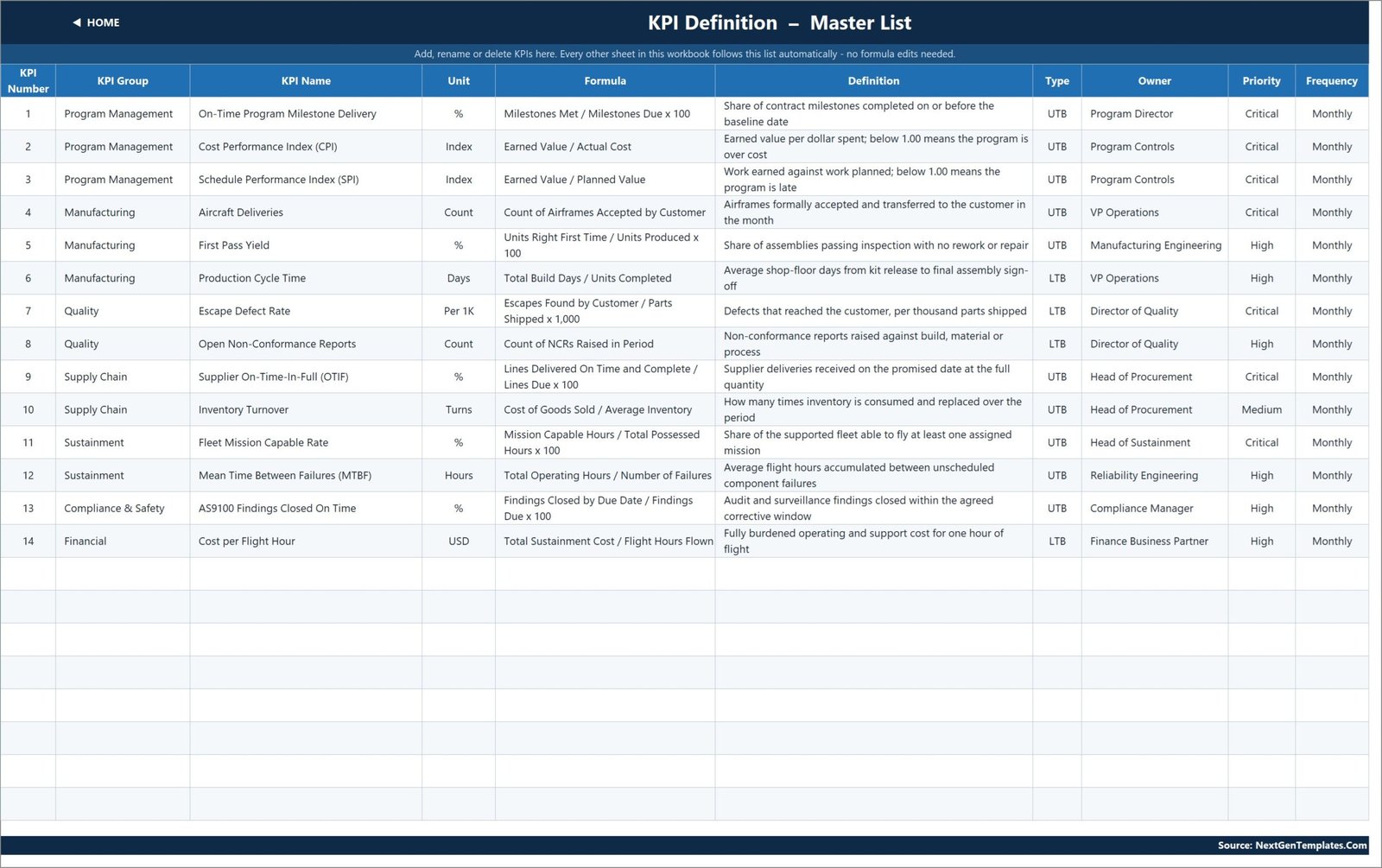Select the Hours unit cell
This screenshot has width=1382, height=868.
459,475
